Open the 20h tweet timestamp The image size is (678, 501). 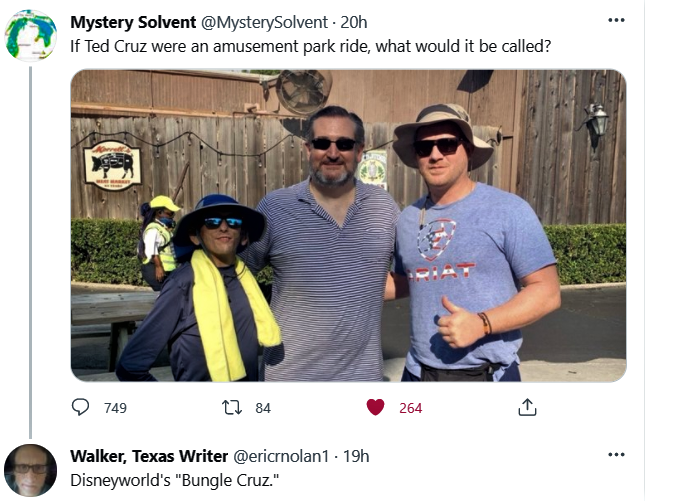click(x=355, y=22)
